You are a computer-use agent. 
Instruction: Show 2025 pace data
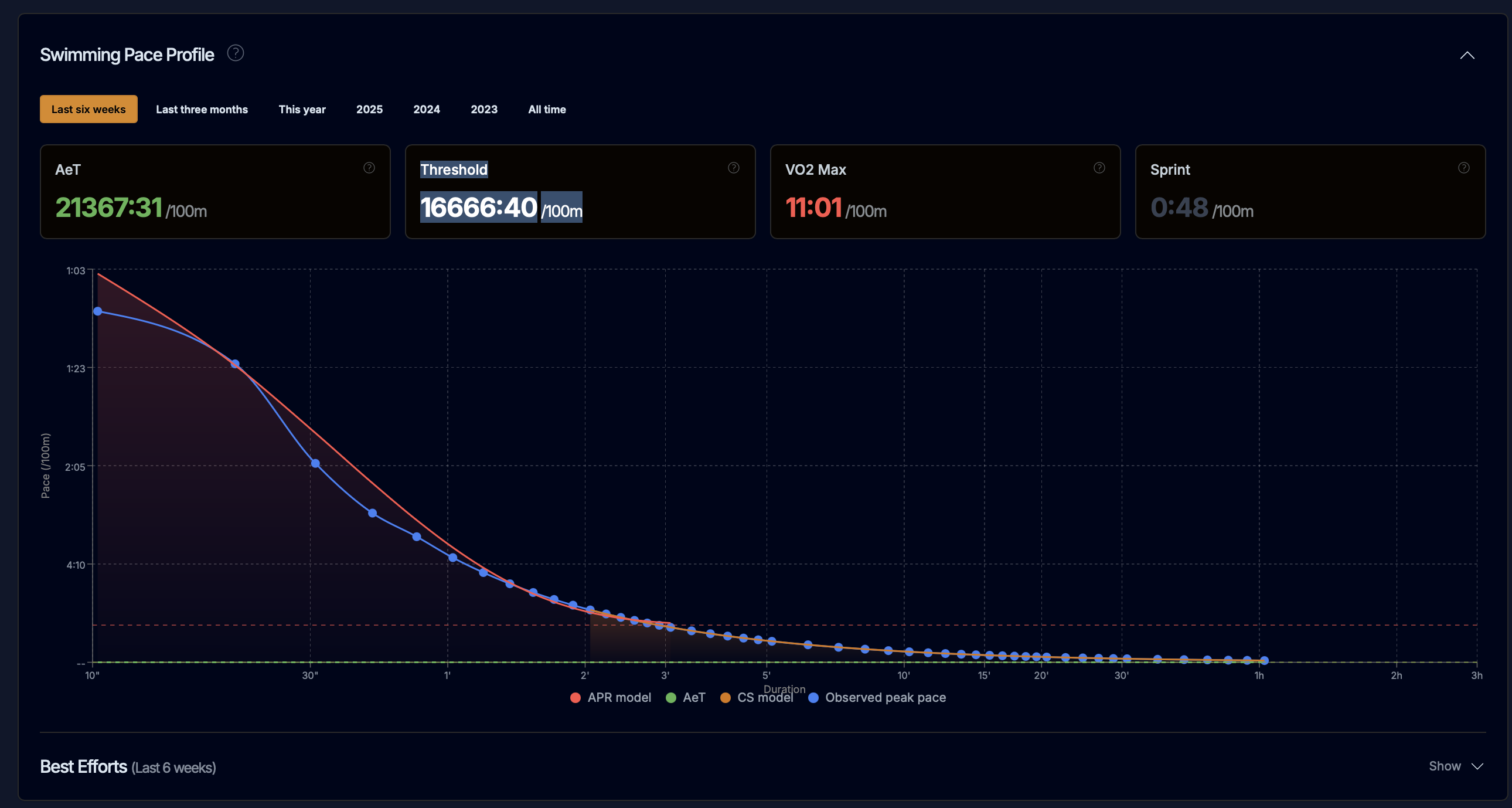click(369, 109)
